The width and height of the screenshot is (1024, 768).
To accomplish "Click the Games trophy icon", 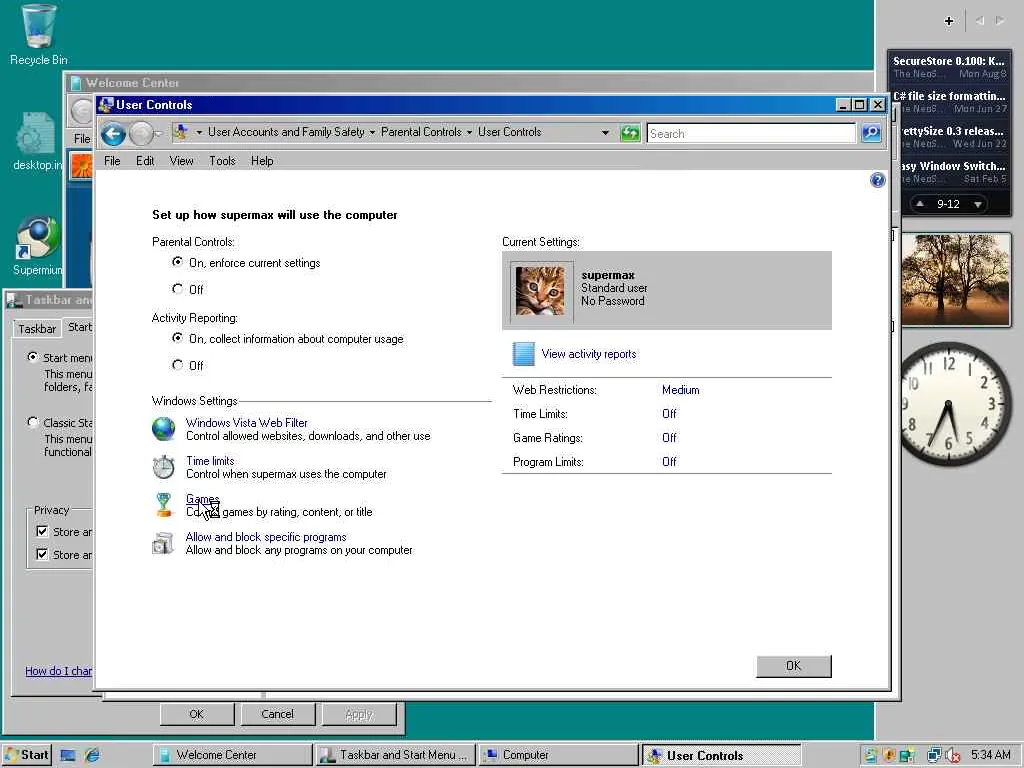I will coord(163,505).
